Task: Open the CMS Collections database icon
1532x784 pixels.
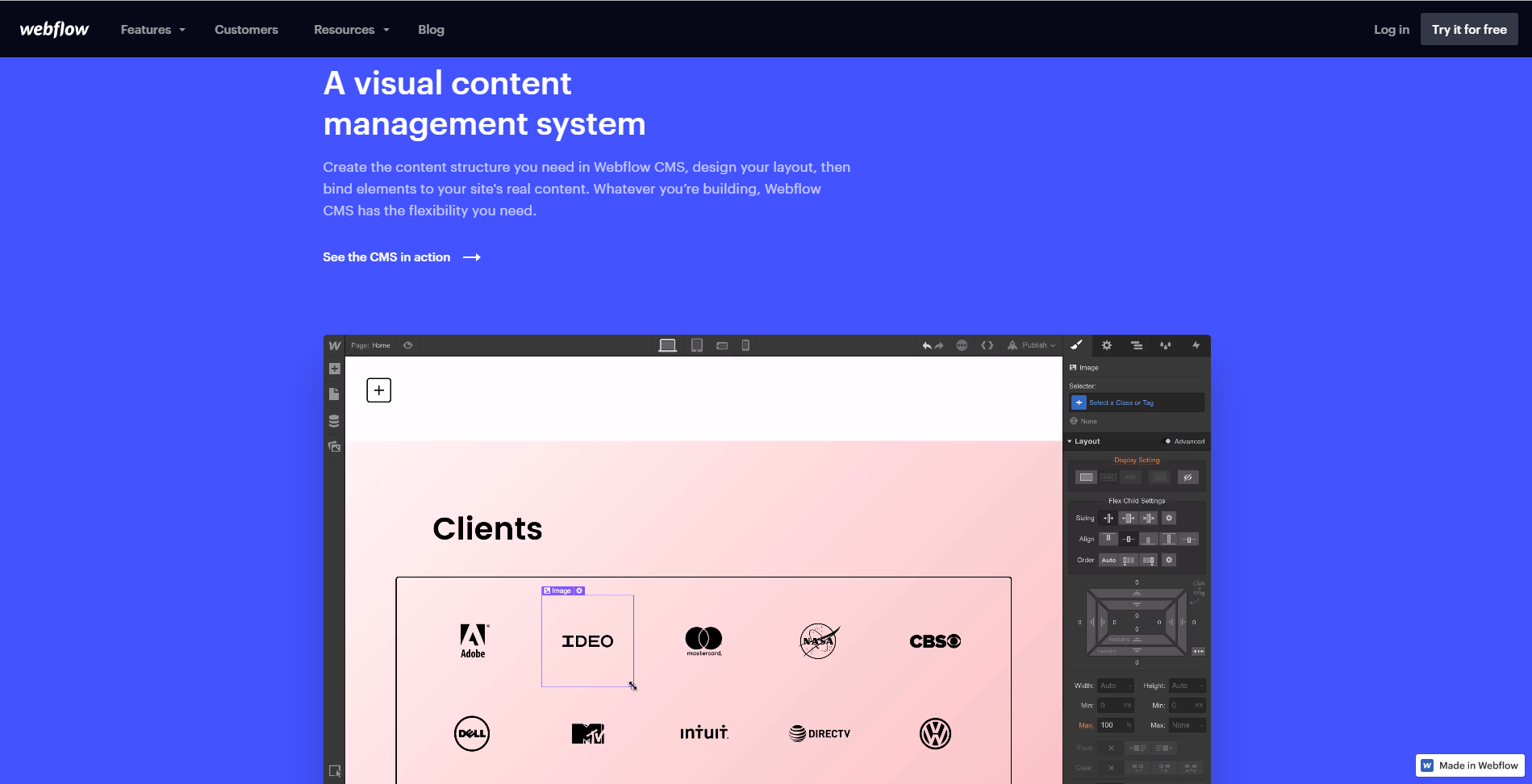Action: click(334, 421)
